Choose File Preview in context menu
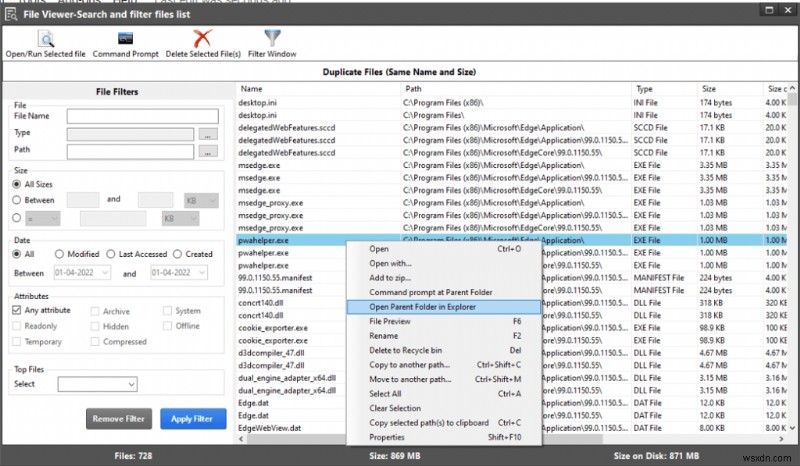 [x=444, y=321]
